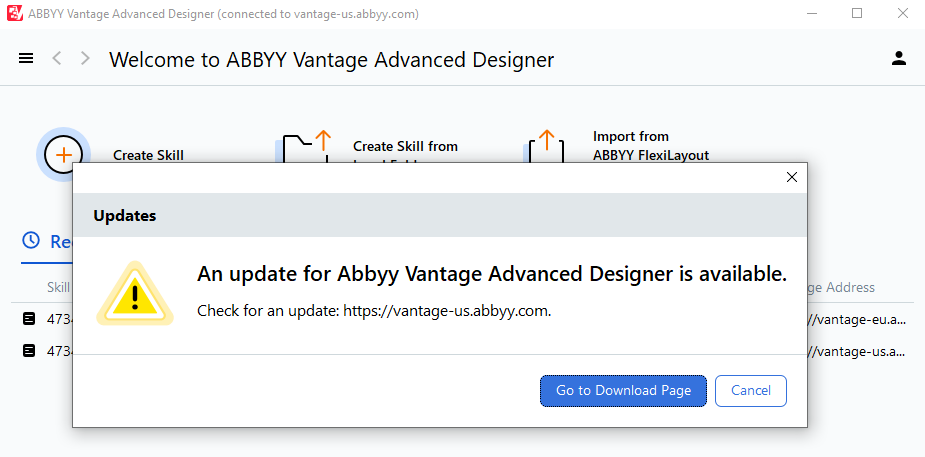Click the vantage-us address cell in list
This screenshot has width=925, height=457.
tap(857, 351)
